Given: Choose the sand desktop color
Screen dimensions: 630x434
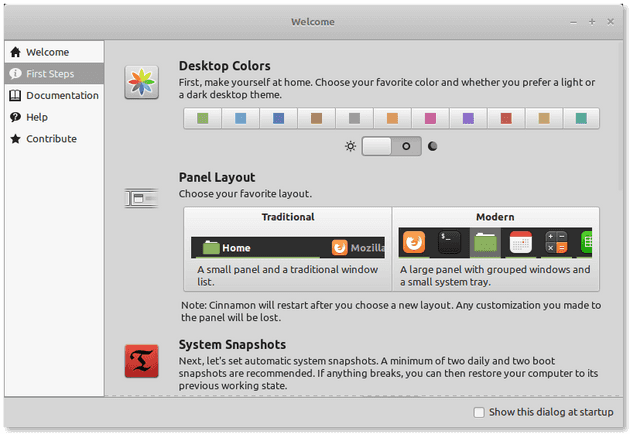Looking at the screenshot, I should click(x=544, y=118).
